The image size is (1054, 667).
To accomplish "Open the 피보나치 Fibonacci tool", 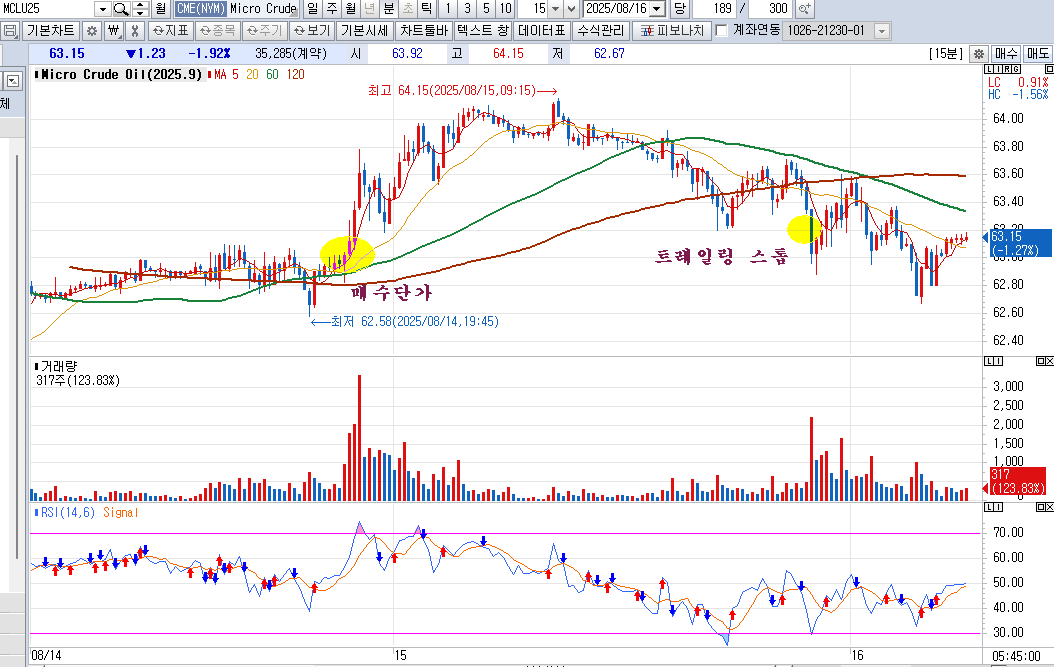I will pos(671,31).
